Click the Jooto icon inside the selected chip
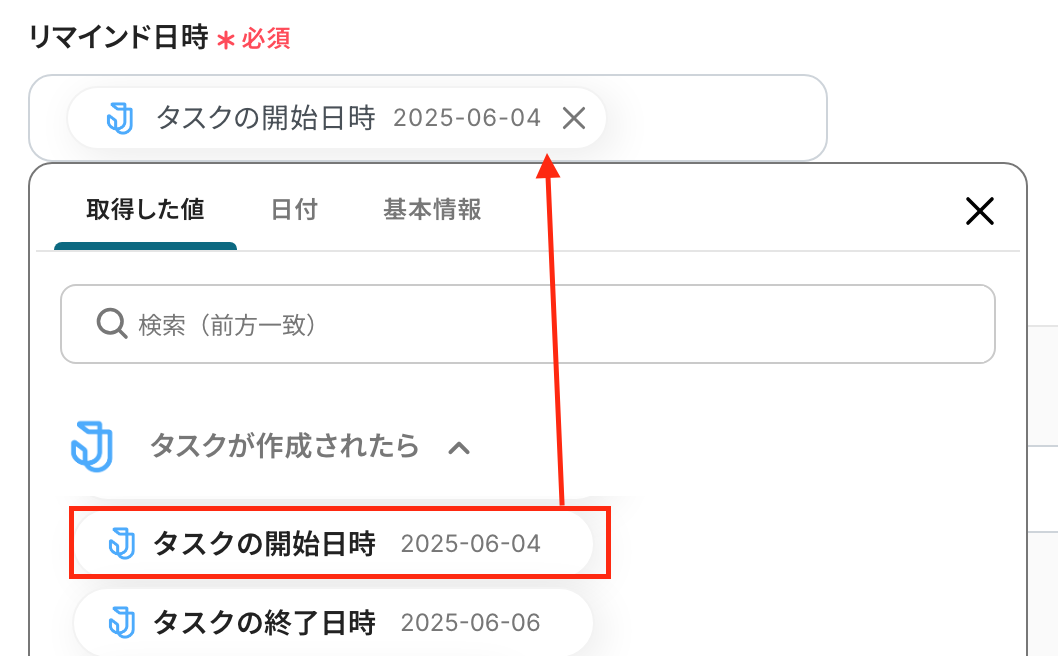Screen dimensions: 1058x656 click(x=120, y=119)
